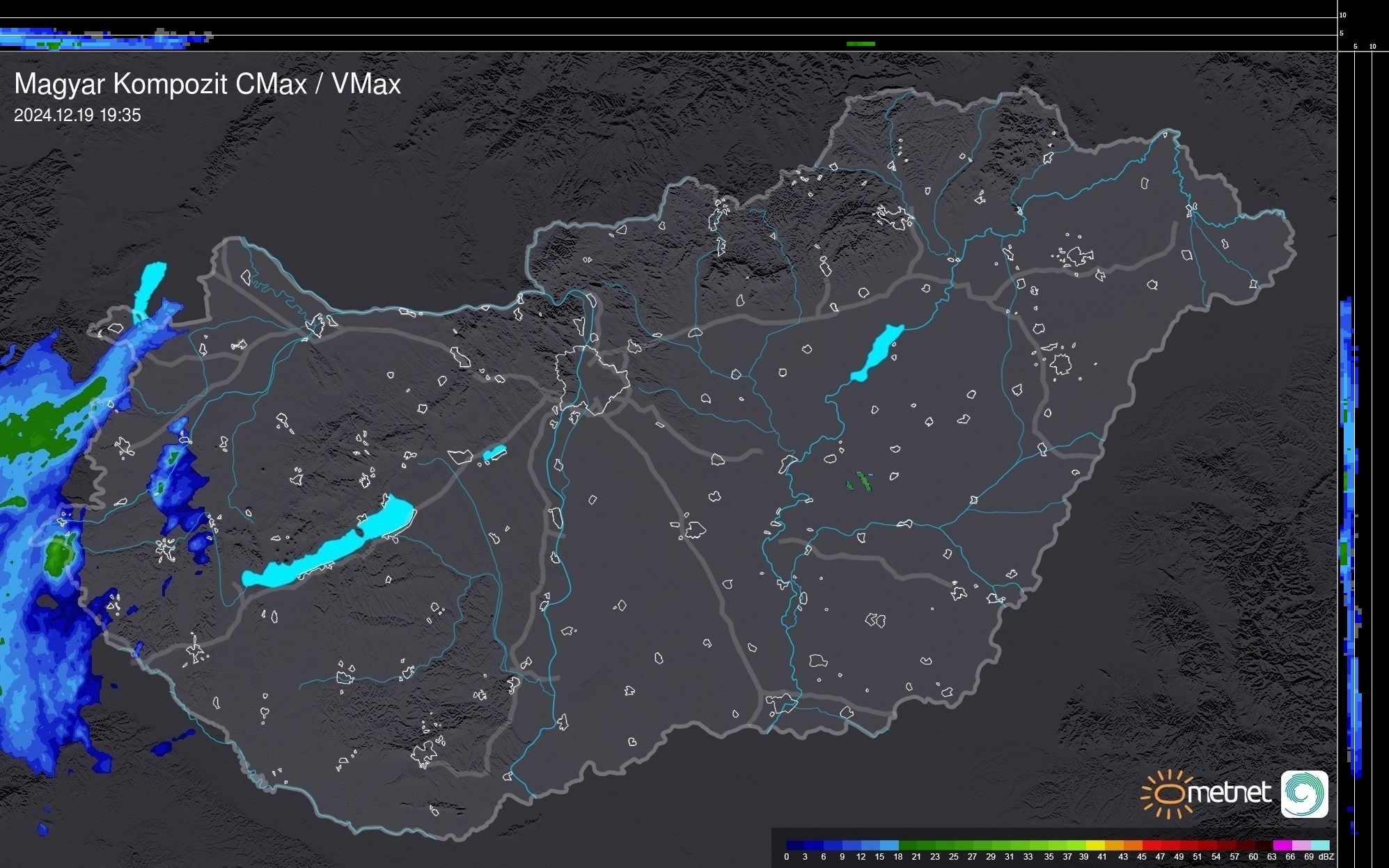Click the small green echo east of the Tisza

pyautogui.click(x=863, y=482)
